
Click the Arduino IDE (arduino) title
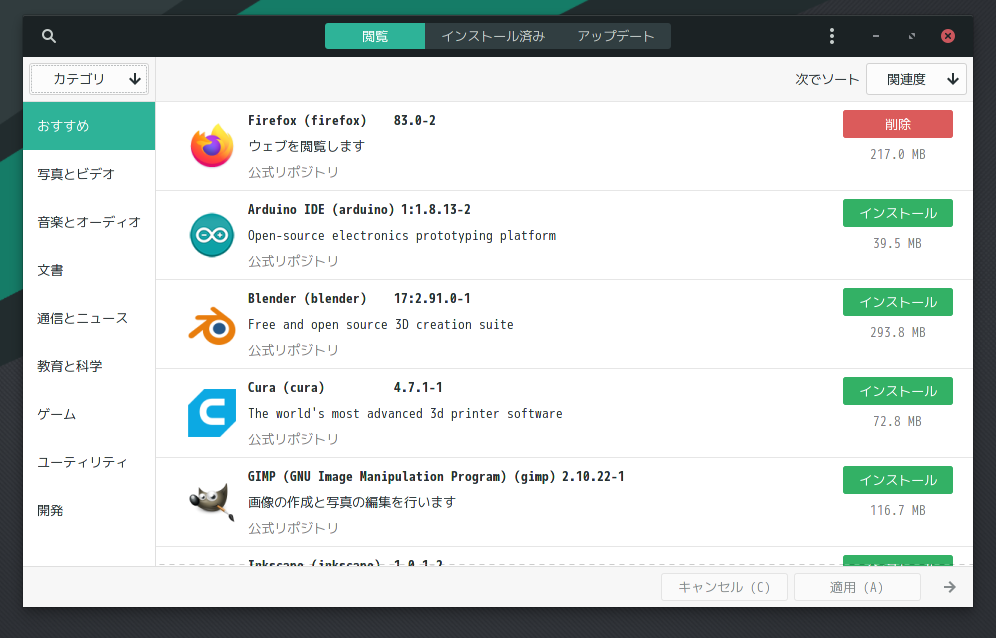[x=321, y=210]
